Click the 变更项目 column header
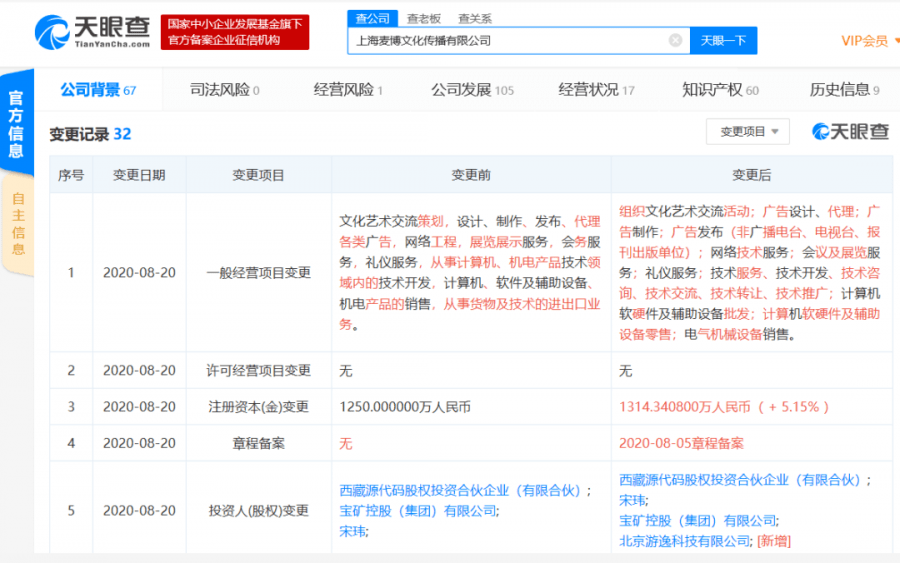The image size is (900, 563). pyautogui.click(x=258, y=175)
